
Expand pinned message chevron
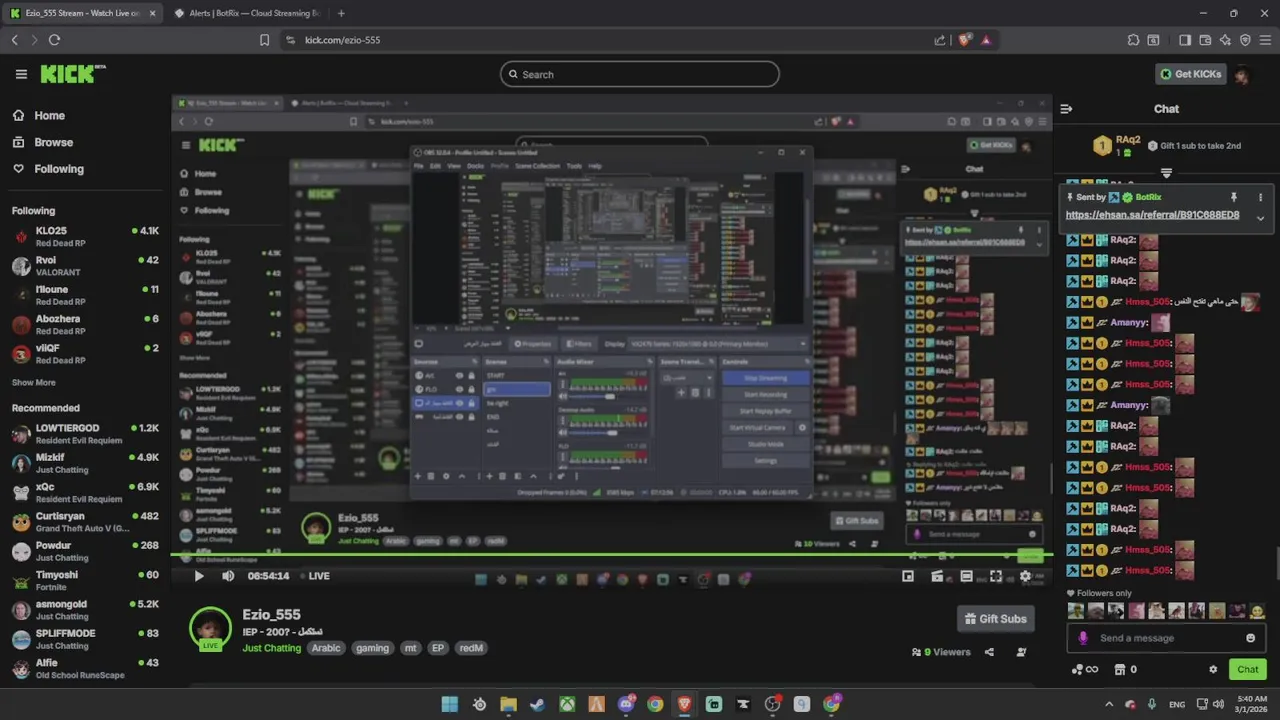[x=1260, y=218]
